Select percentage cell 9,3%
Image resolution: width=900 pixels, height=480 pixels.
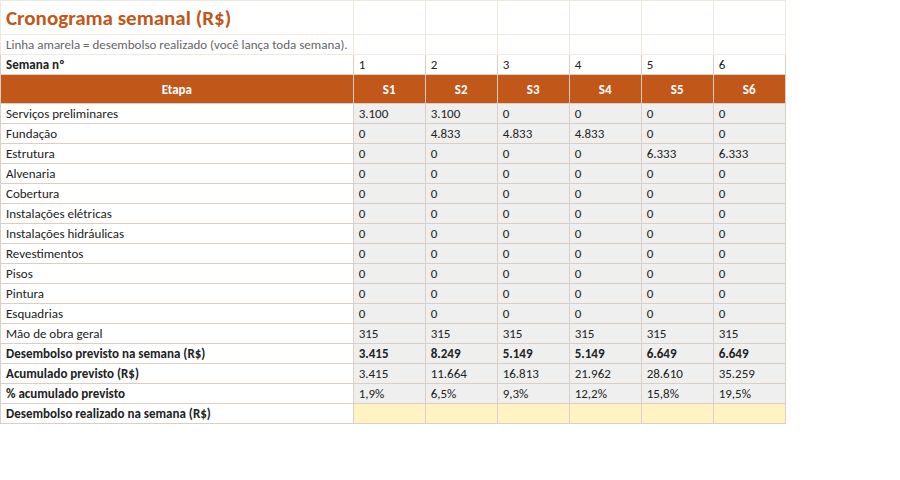point(533,394)
